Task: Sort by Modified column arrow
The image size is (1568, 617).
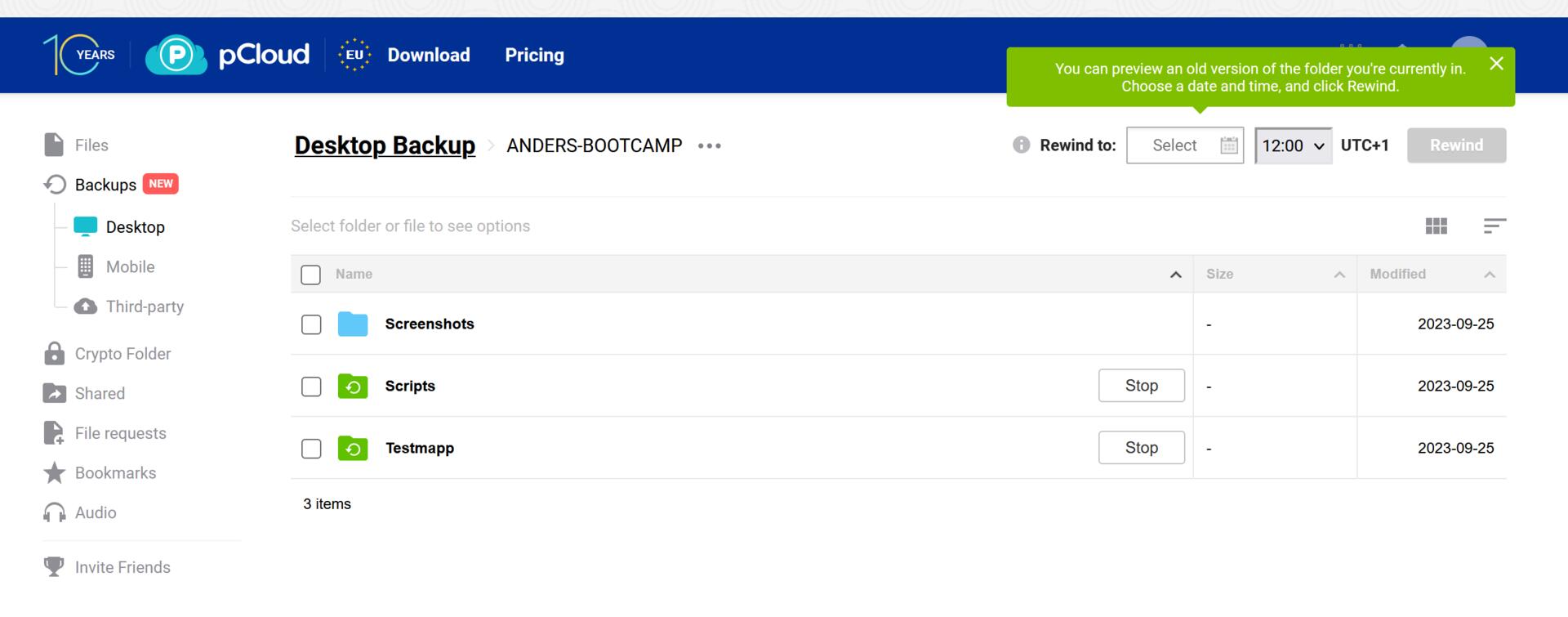Action: 1489,275
